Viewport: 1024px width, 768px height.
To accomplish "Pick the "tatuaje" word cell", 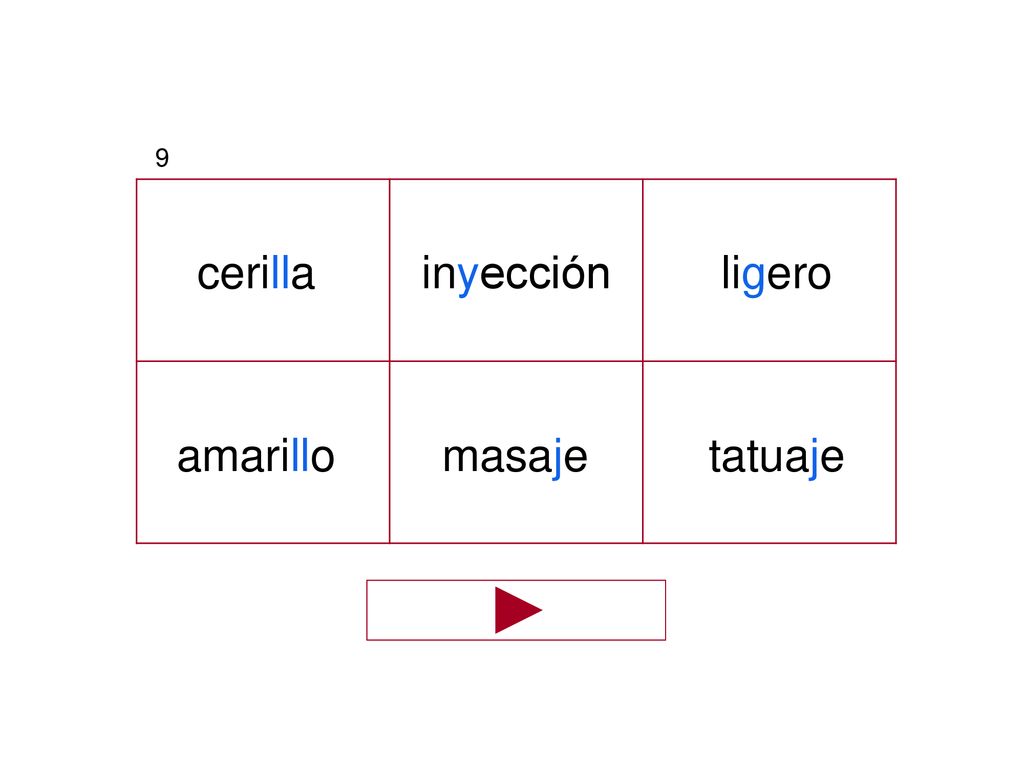I will coord(769,452).
